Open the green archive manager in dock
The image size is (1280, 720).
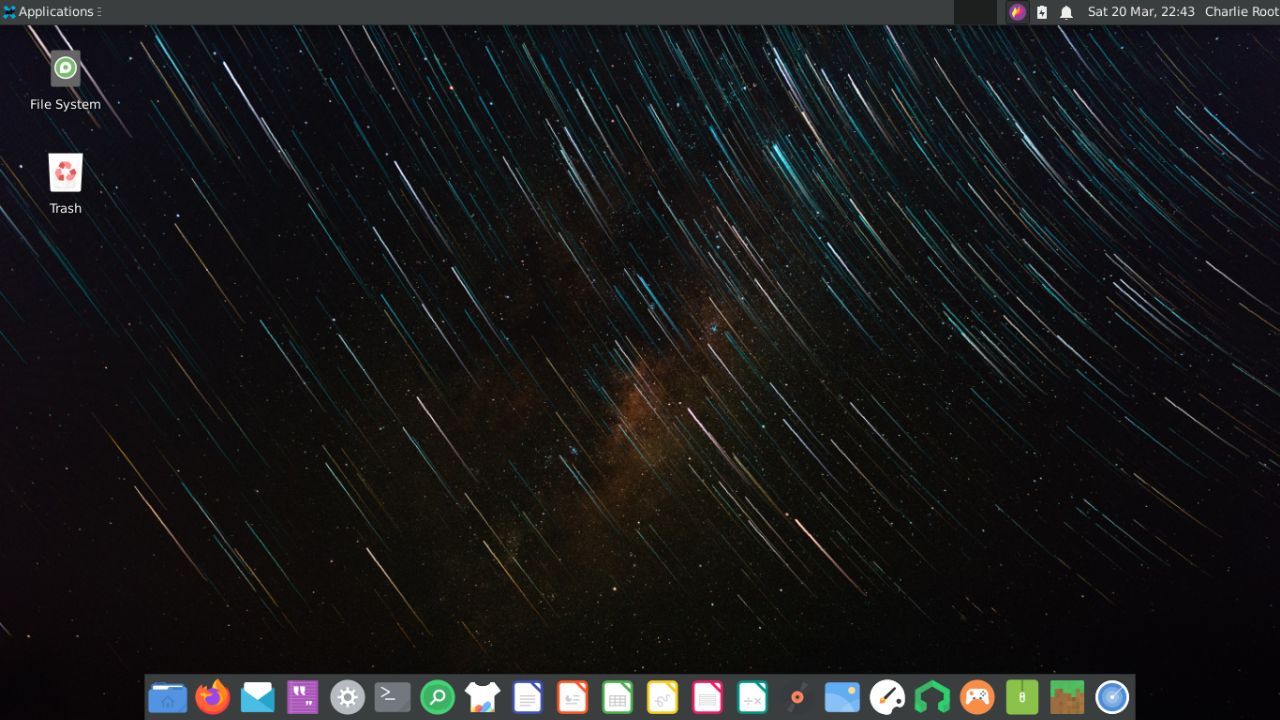[x=1023, y=697]
